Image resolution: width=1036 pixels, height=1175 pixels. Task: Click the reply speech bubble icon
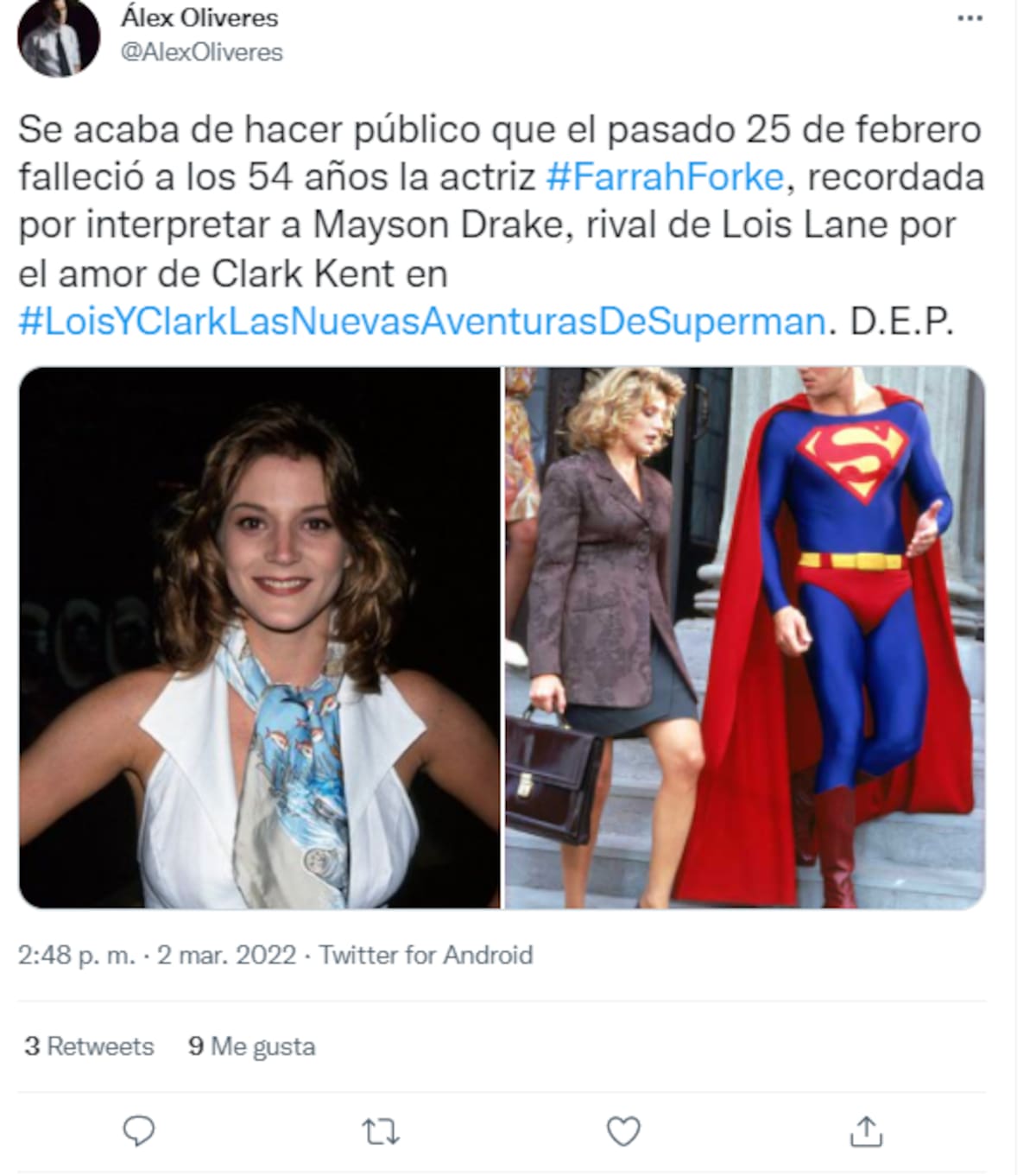click(x=139, y=1130)
